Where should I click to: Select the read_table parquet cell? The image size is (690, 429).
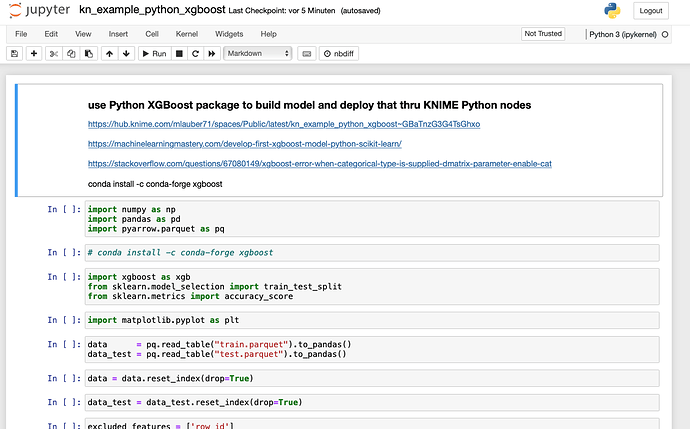pos(372,349)
